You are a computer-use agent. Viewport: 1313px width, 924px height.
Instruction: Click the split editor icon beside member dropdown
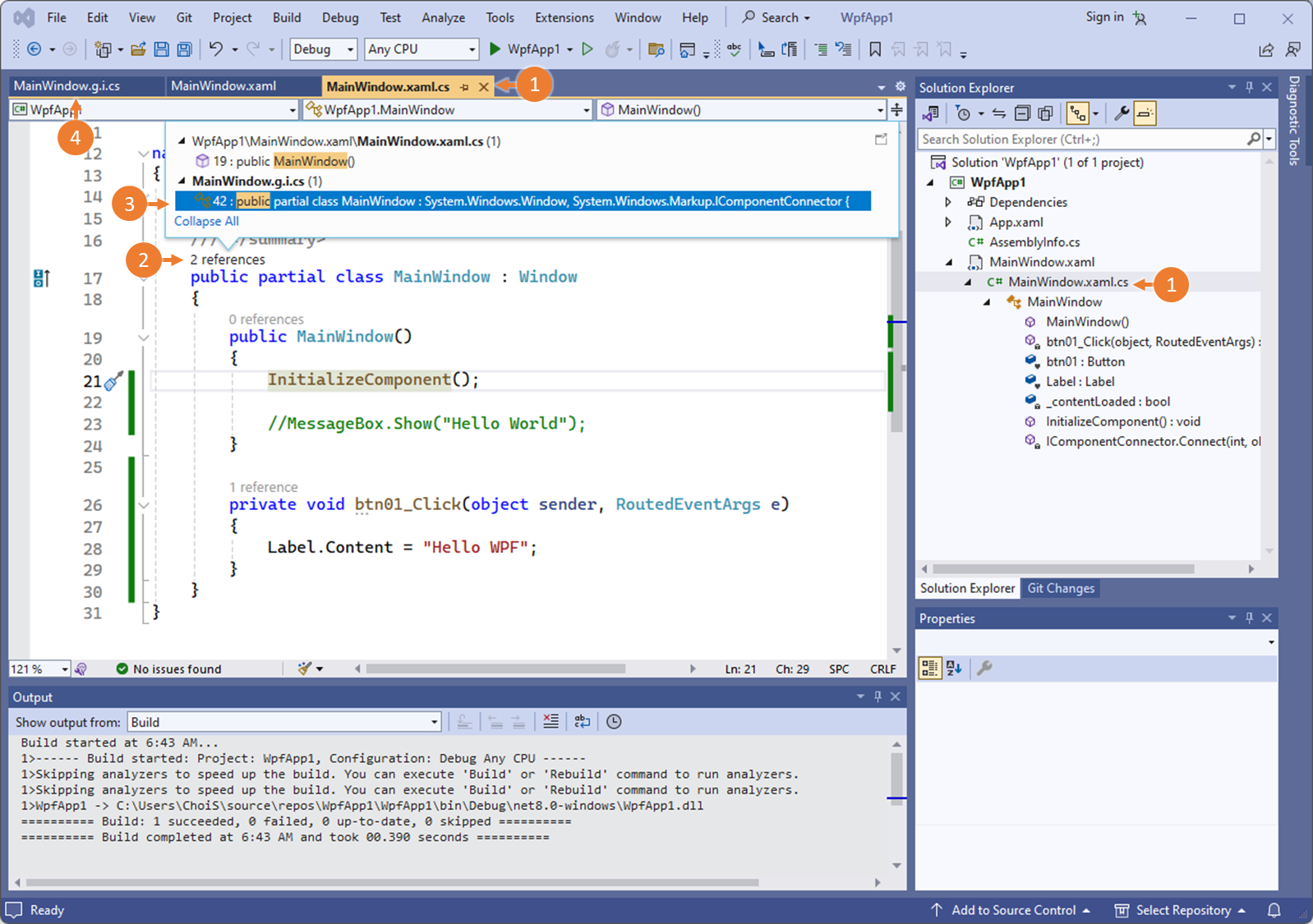tap(896, 109)
